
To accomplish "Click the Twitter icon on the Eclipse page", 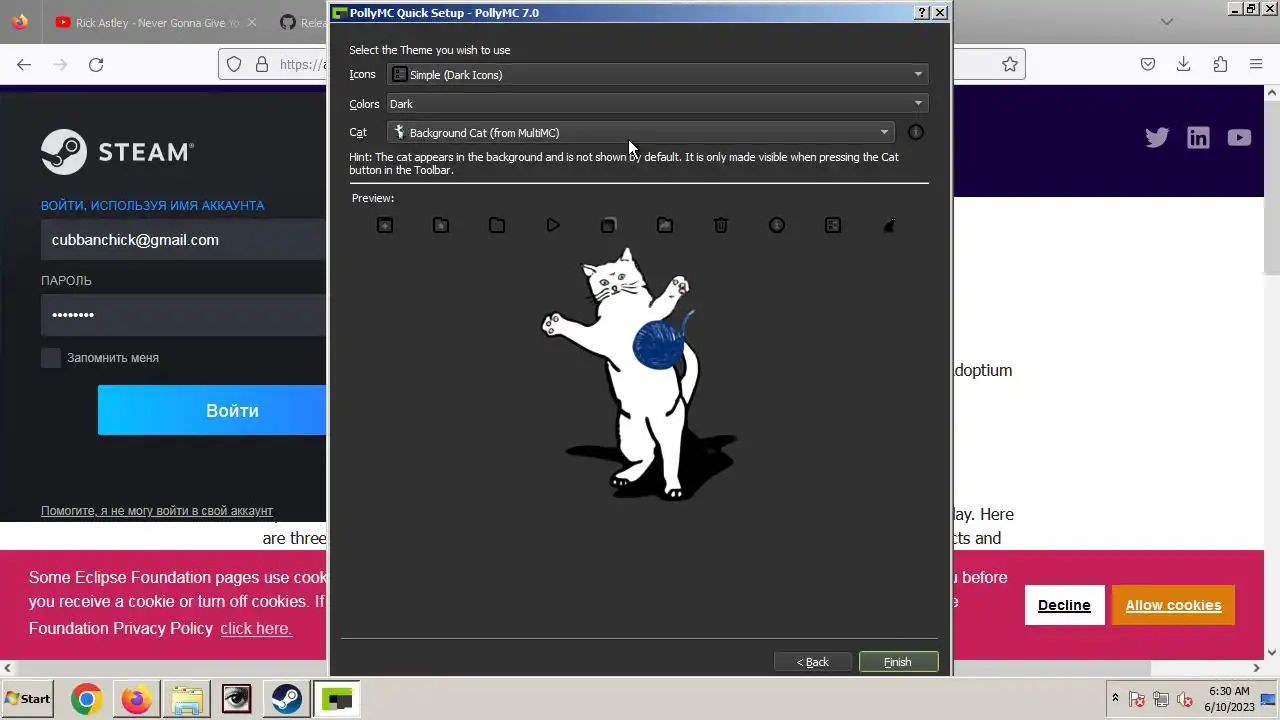I will (x=1157, y=138).
